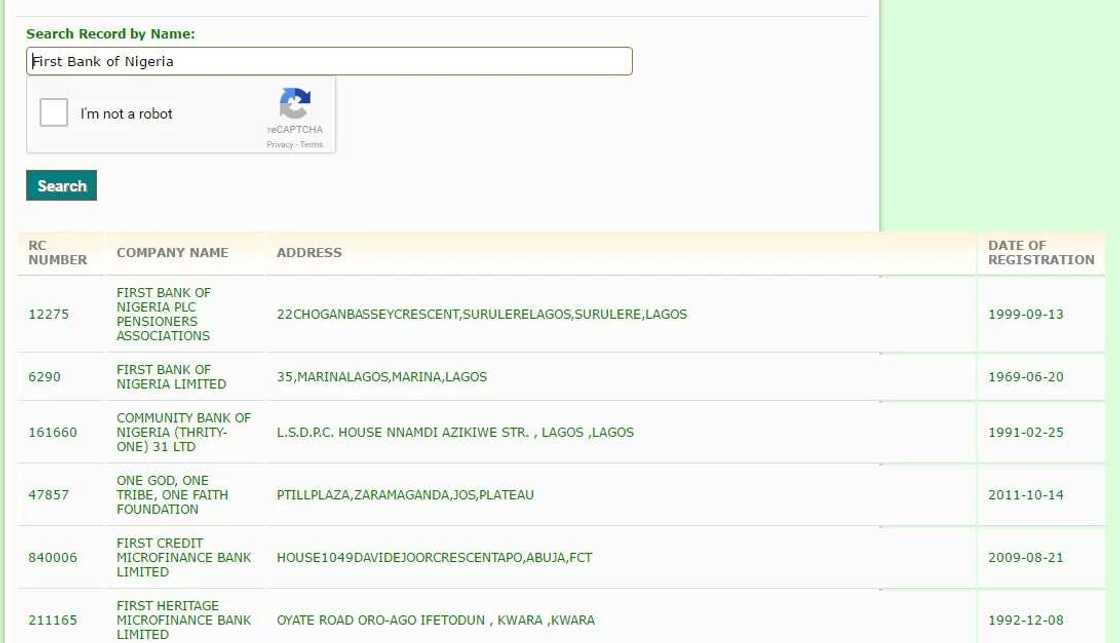Click the Search button

(x=61, y=185)
